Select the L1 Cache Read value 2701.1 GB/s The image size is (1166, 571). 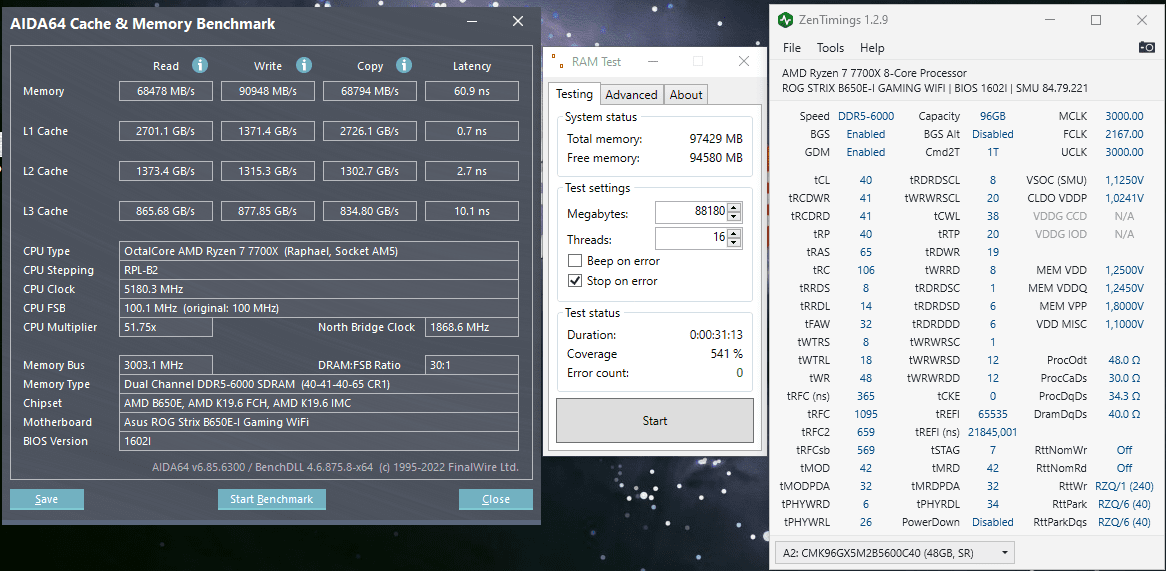coord(166,131)
